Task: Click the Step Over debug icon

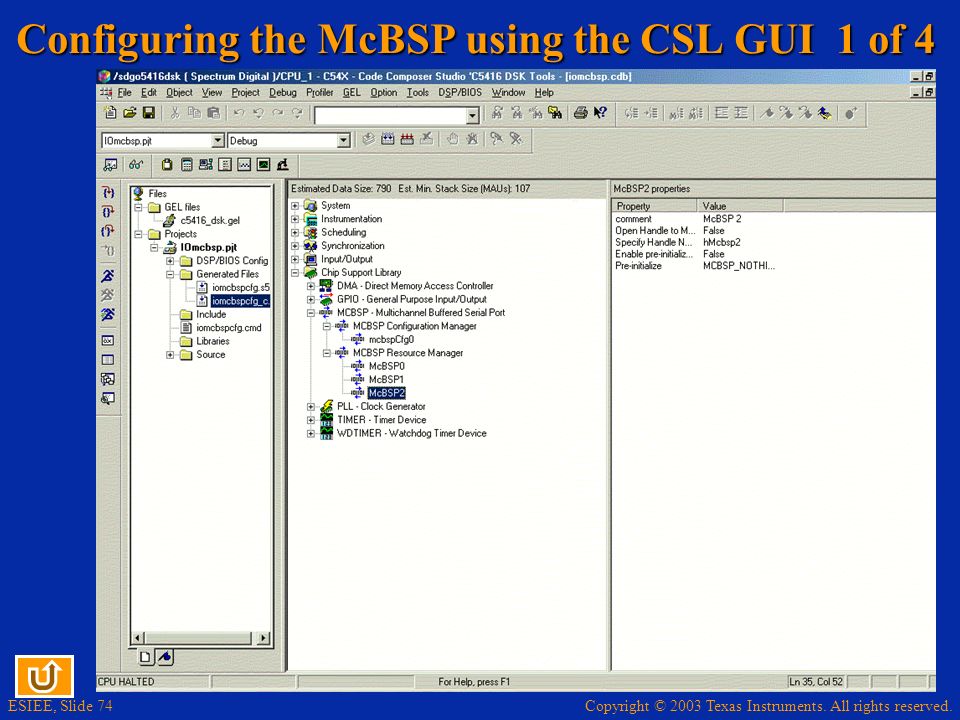Action: [x=108, y=212]
